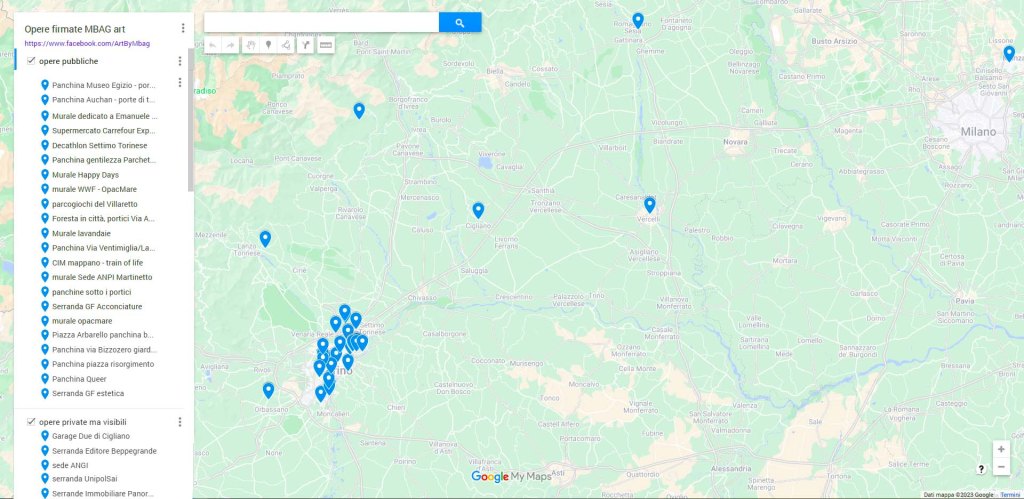
Task: Activate the measure distance ruler tool
Action: (326, 45)
